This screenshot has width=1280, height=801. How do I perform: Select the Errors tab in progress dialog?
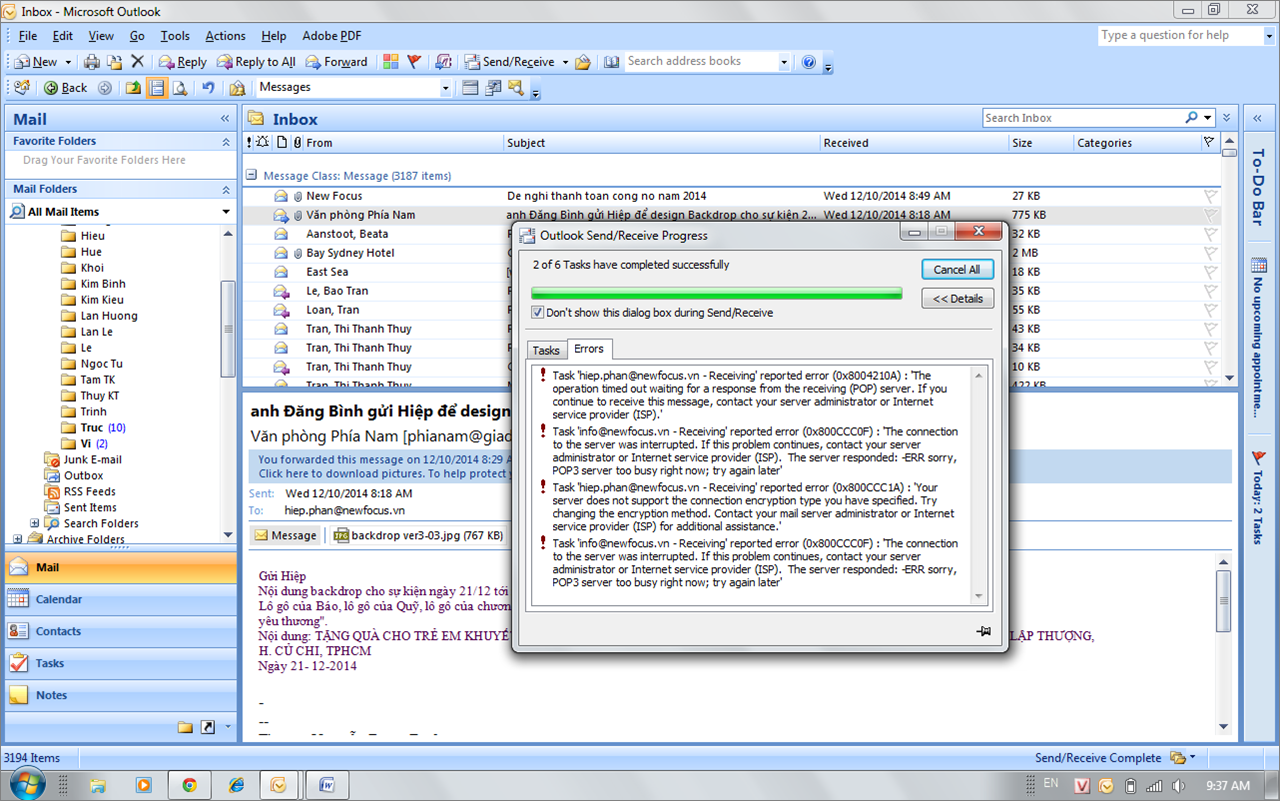(589, 349)
